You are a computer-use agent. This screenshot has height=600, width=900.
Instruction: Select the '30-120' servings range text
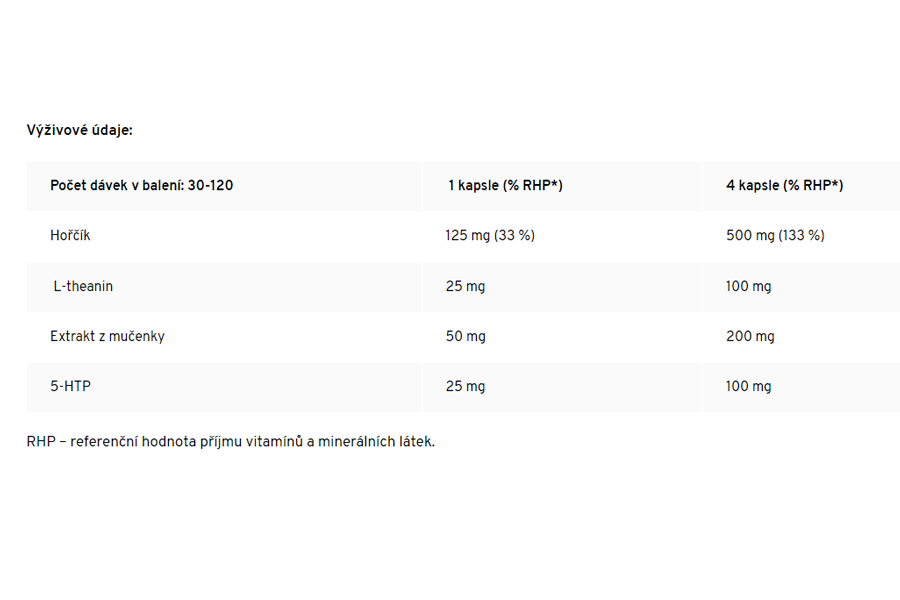click(x=210, y=185)
